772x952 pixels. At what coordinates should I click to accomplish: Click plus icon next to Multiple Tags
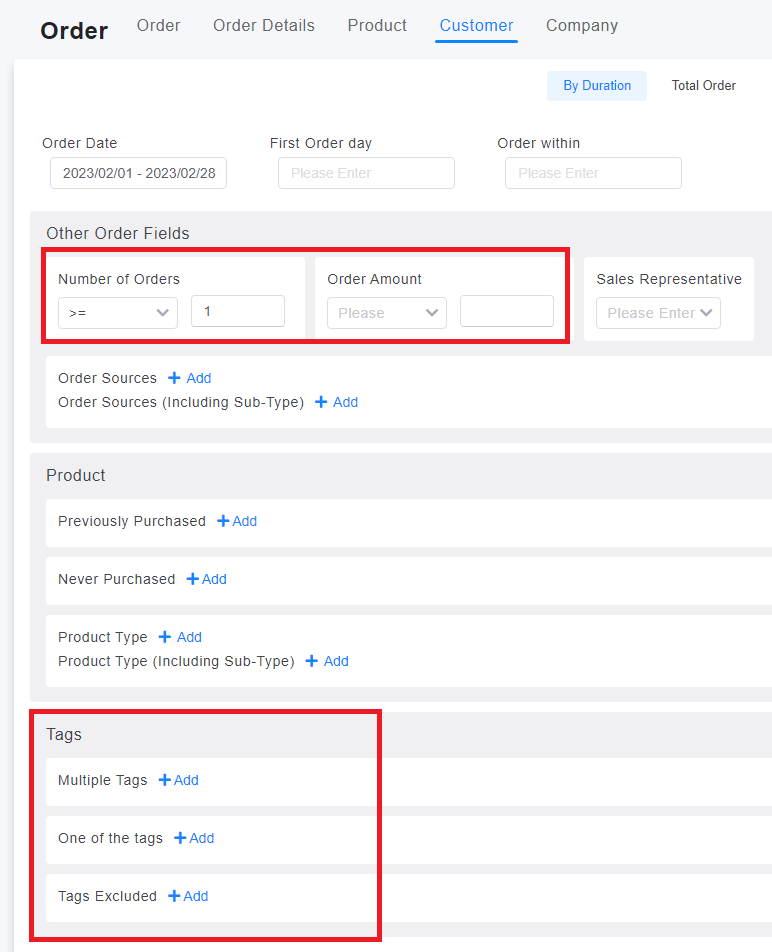[164, 780]
